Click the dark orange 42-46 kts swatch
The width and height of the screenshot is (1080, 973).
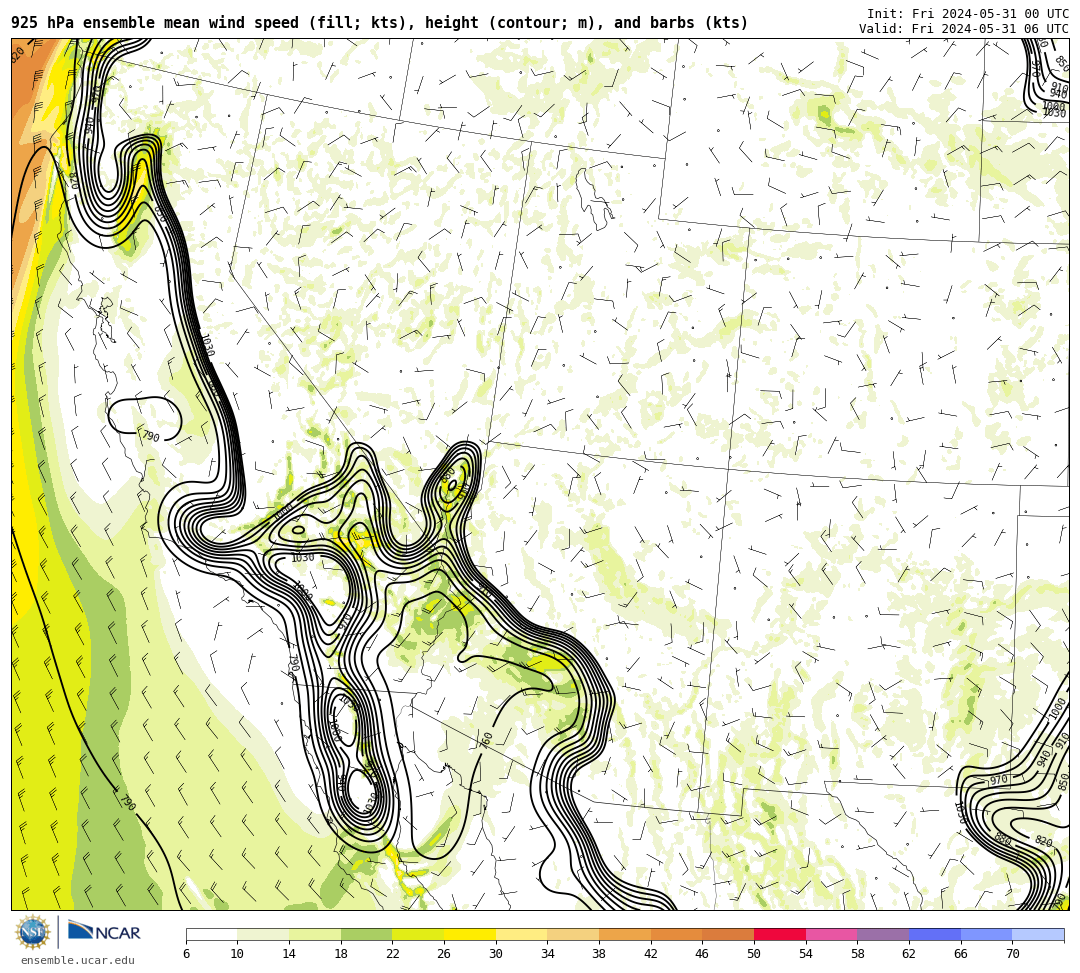pos(676,934)
